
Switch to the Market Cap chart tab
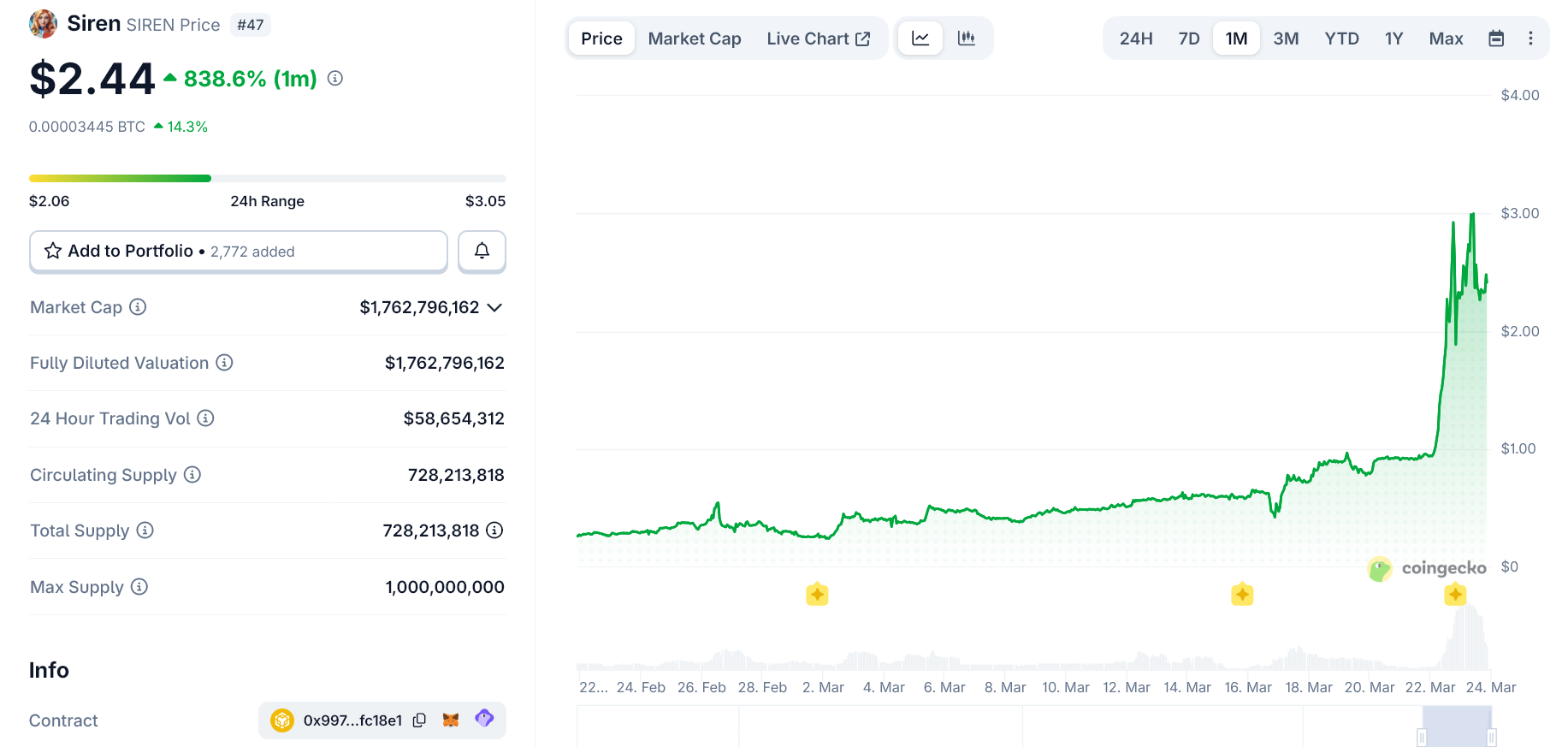(694, 39)
